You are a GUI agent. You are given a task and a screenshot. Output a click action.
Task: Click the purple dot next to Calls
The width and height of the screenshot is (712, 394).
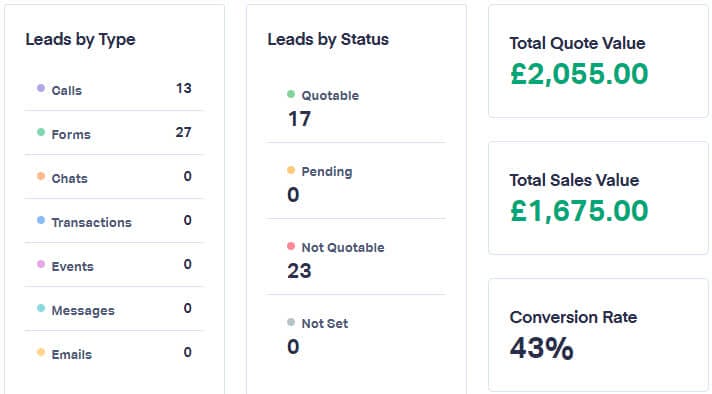pos(41,88)
